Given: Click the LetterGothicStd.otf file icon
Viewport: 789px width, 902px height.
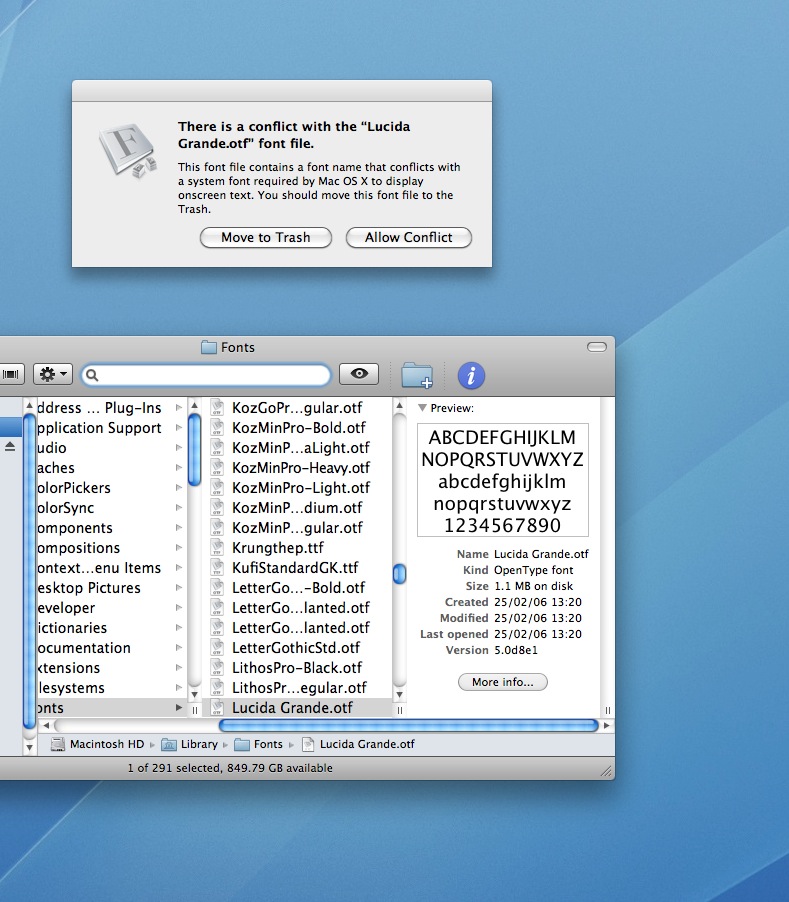Looking at the screenshot, I should 217,647.
